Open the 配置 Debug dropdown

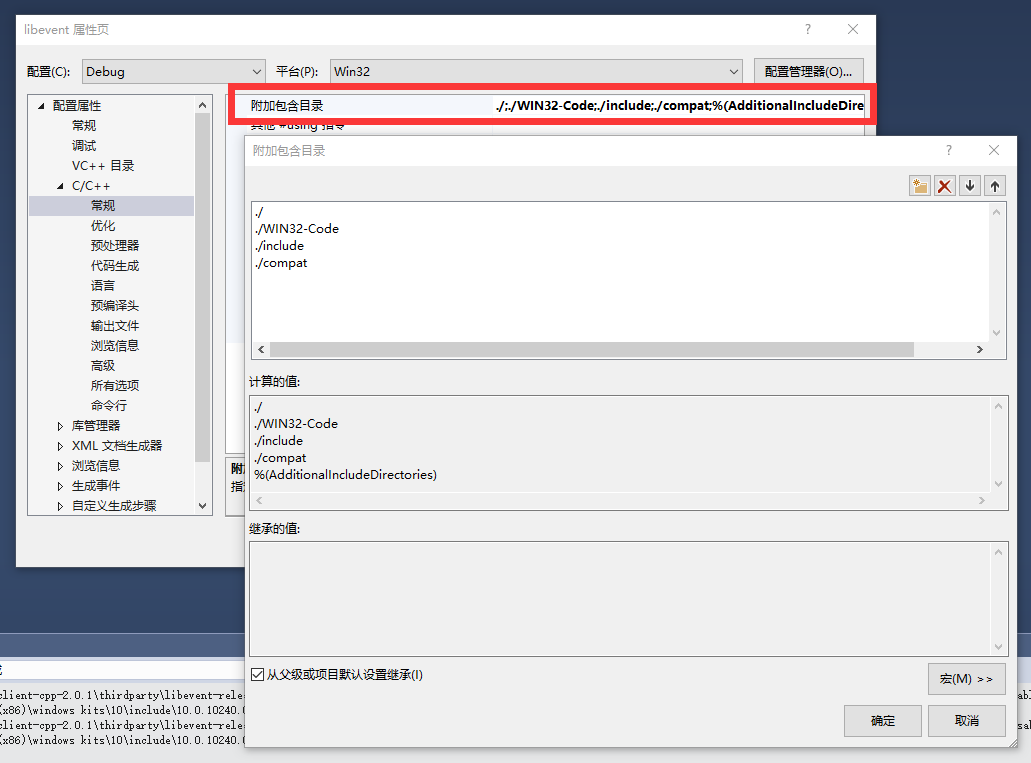pyautogui.click(x=257, y=71)
